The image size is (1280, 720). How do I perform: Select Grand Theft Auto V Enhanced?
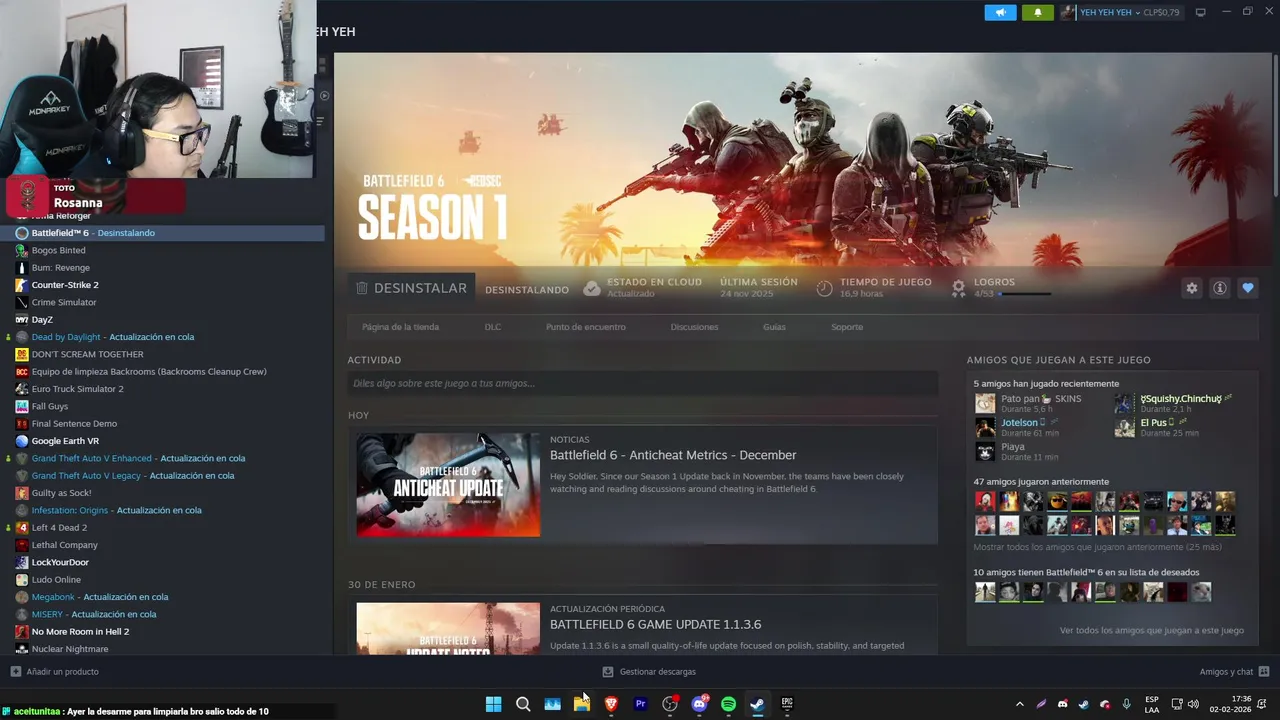[162, 458]
